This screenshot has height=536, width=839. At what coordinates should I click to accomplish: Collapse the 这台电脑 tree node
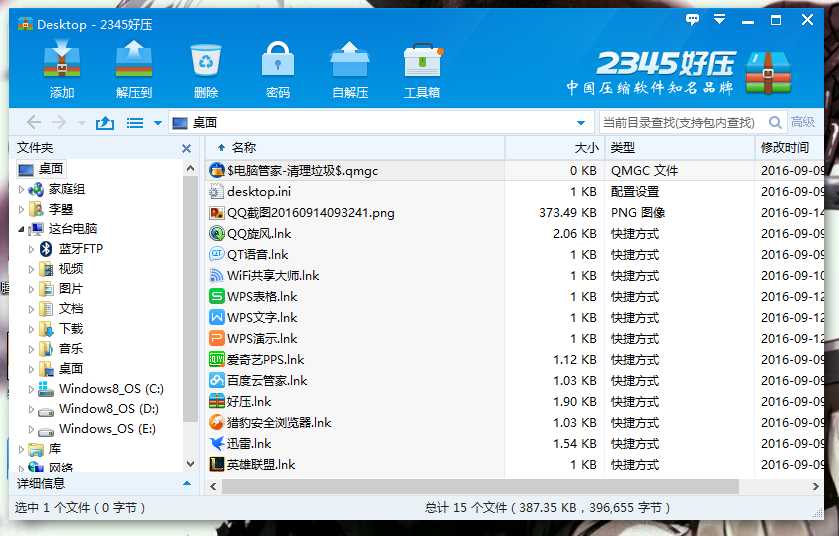pos(21,229)
